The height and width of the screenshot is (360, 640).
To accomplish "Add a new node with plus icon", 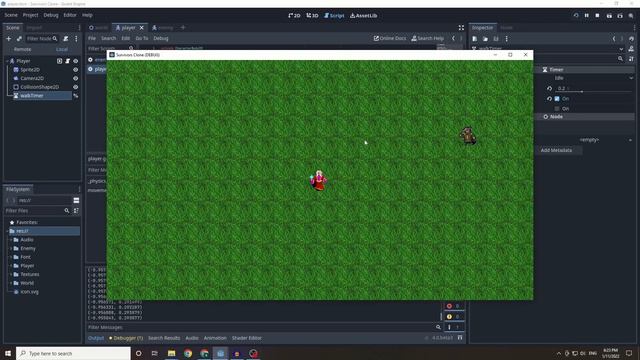I will tap(9, 39).
